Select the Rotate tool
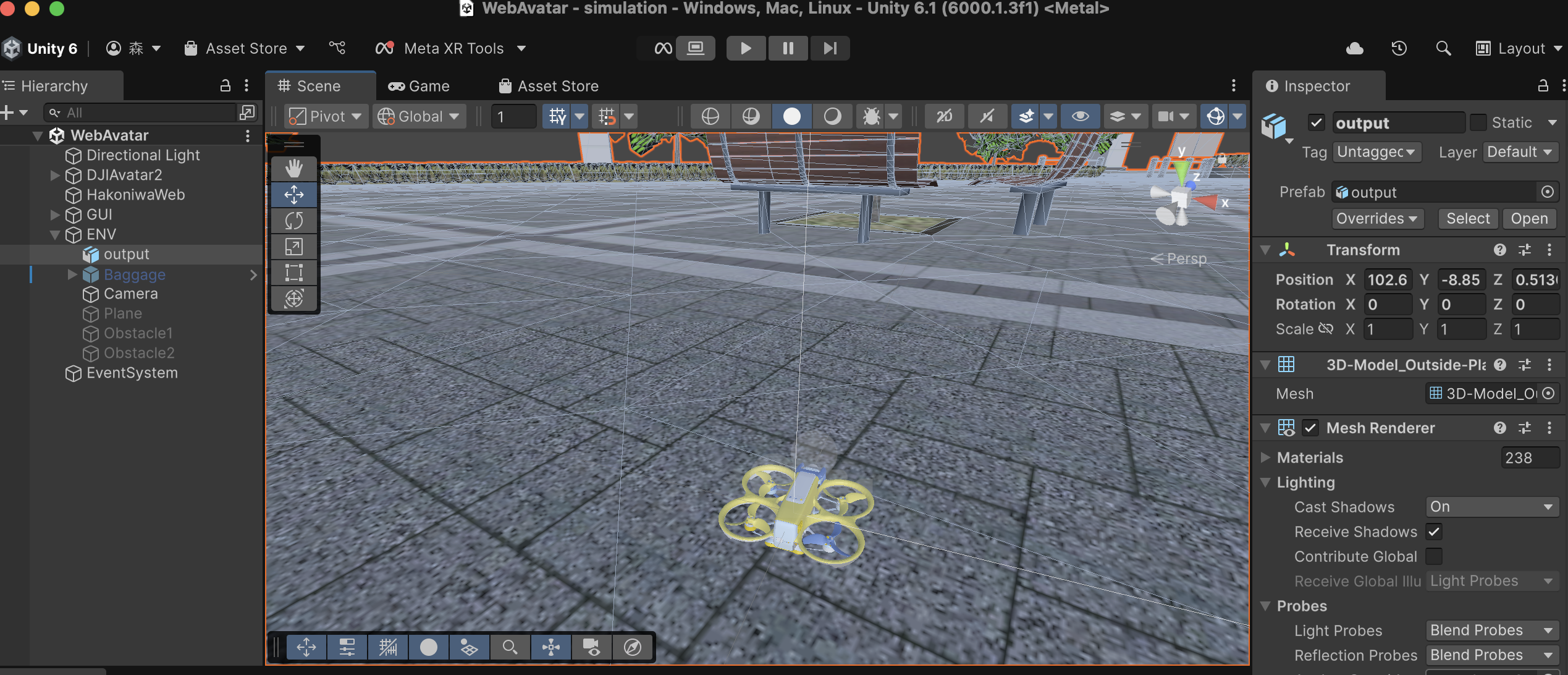Viewport: 1568px width, 675px height. tap(293, 221)
